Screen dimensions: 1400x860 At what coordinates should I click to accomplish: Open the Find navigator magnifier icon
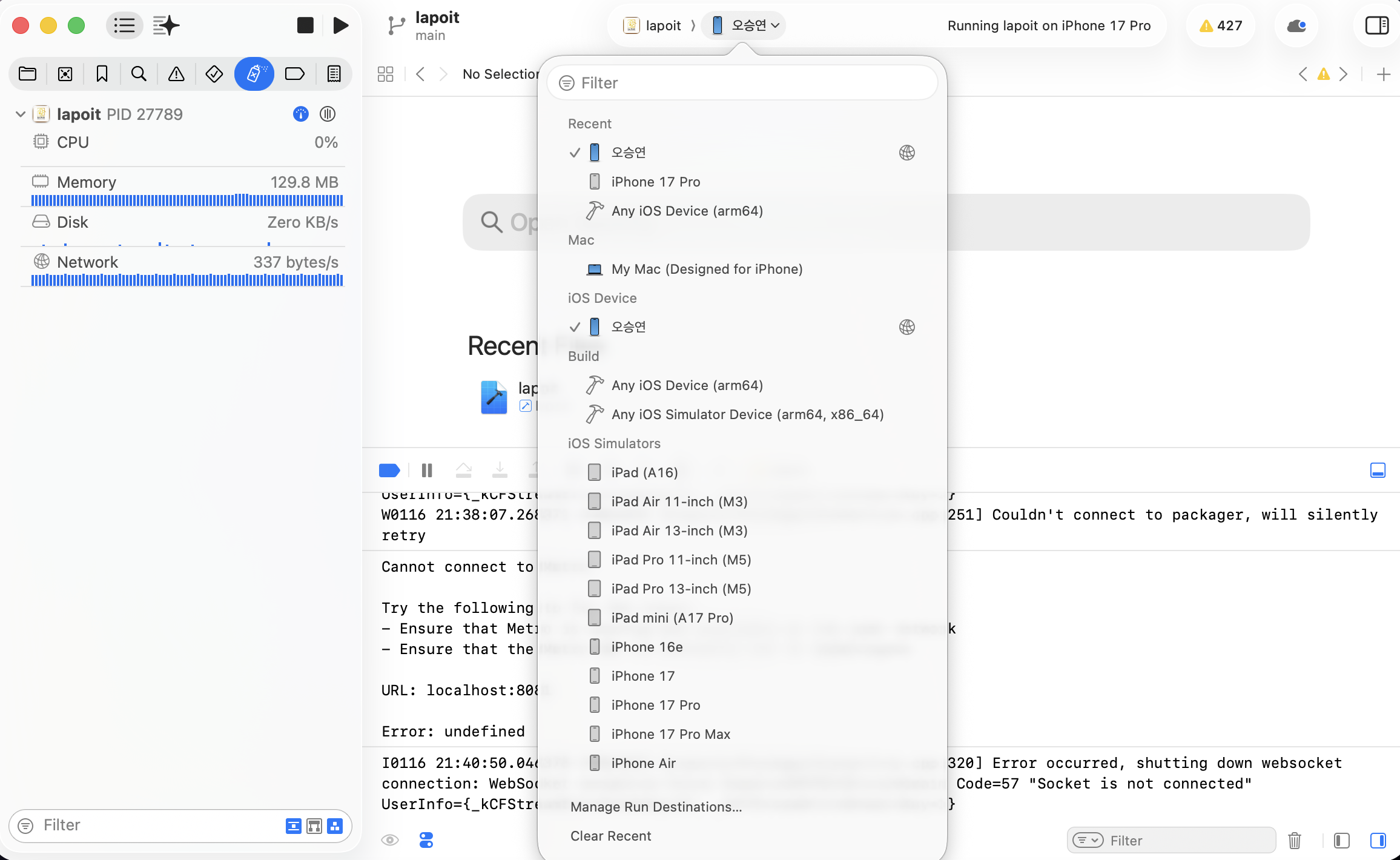click(139, 74)
